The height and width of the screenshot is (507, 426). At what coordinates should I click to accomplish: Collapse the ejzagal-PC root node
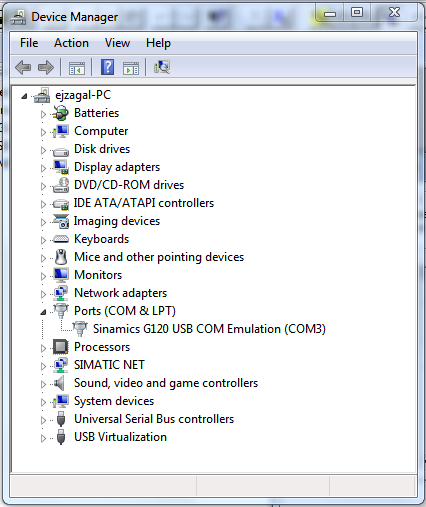tap(24, 97)
